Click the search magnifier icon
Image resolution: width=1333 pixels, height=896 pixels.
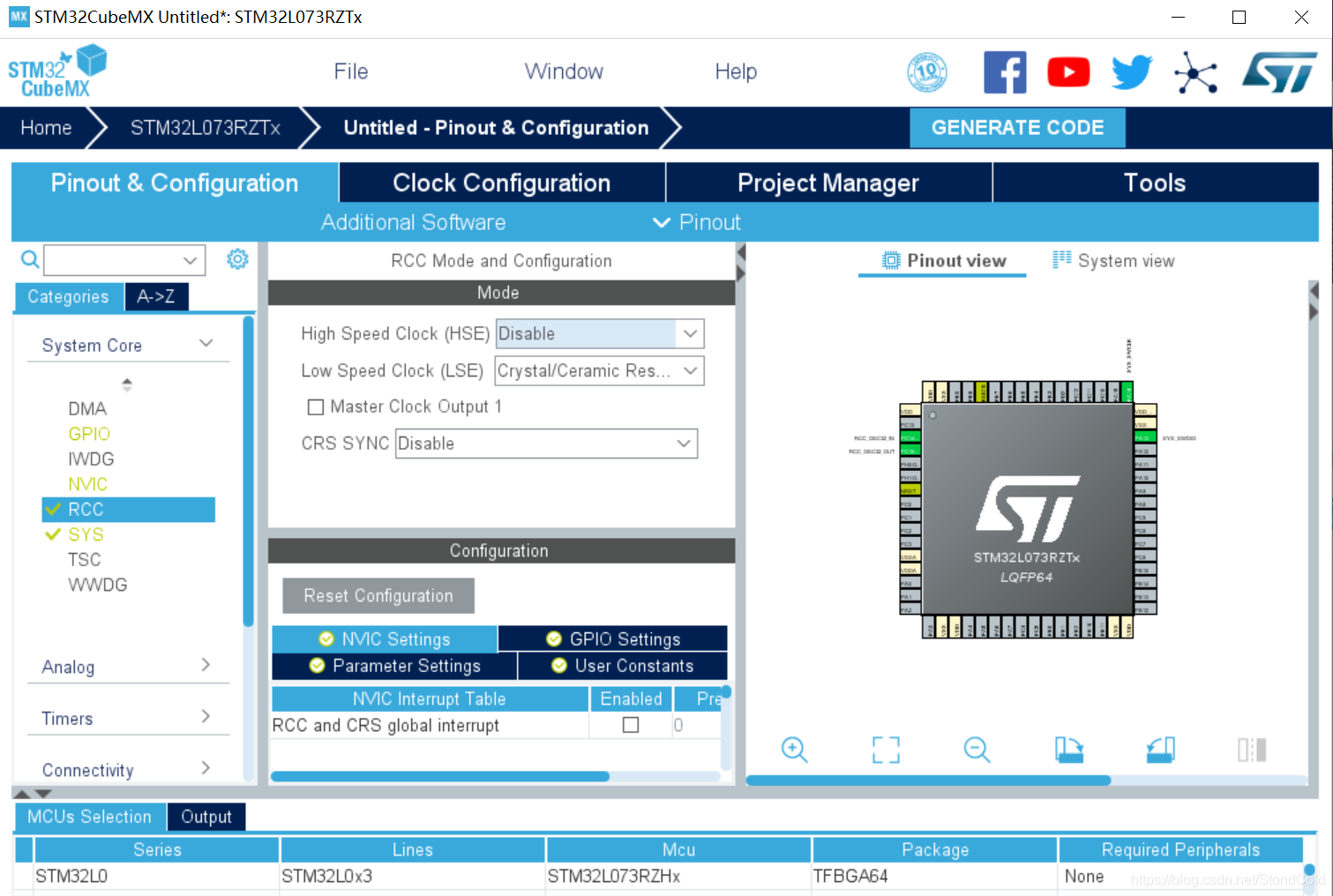coord(30,259)
